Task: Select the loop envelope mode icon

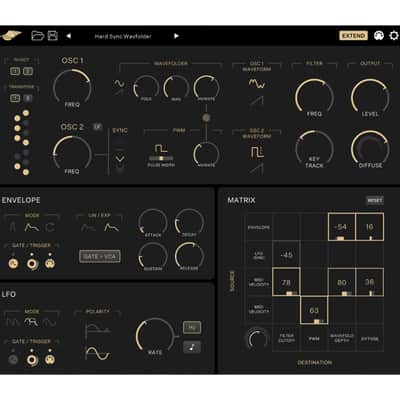Action: [x=50, y=227]
